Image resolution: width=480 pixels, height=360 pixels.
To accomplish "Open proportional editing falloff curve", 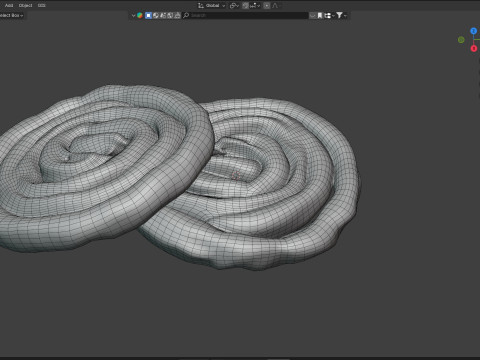I will [276, 5].
